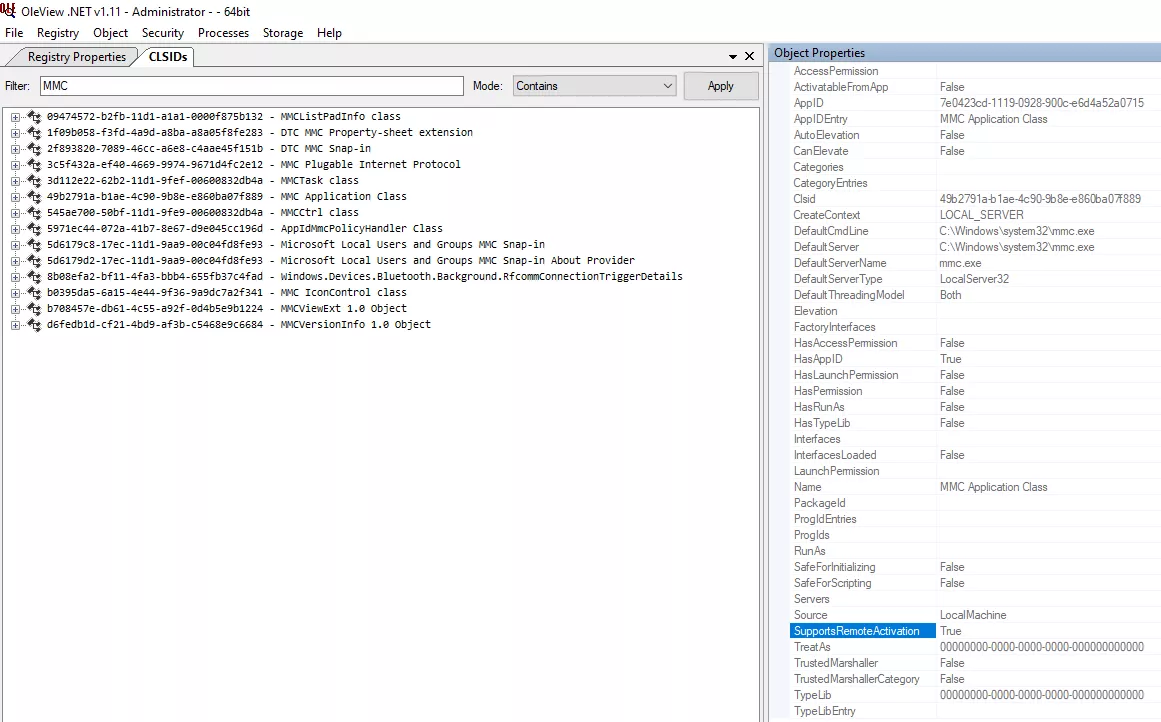Click the COM icon beside MMCTask class
Screen dimensions: 1161x722
click(34, 181)
